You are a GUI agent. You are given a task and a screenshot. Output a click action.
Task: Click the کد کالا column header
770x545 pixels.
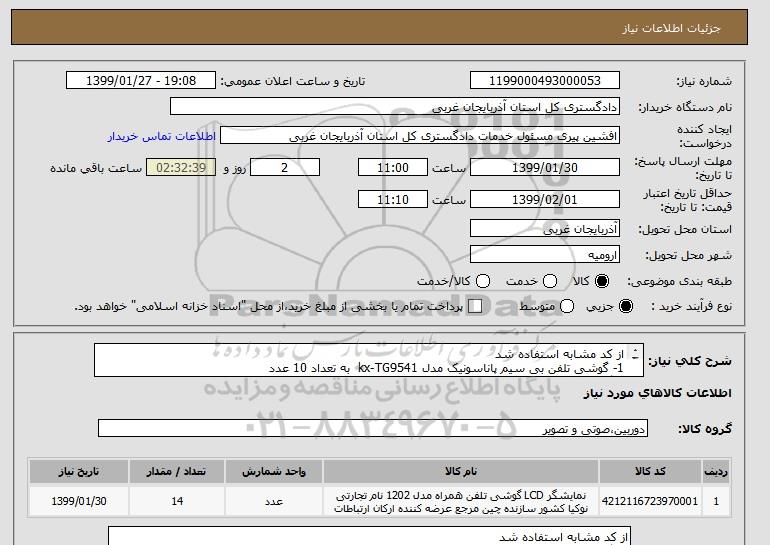click(x=650, y=471)
